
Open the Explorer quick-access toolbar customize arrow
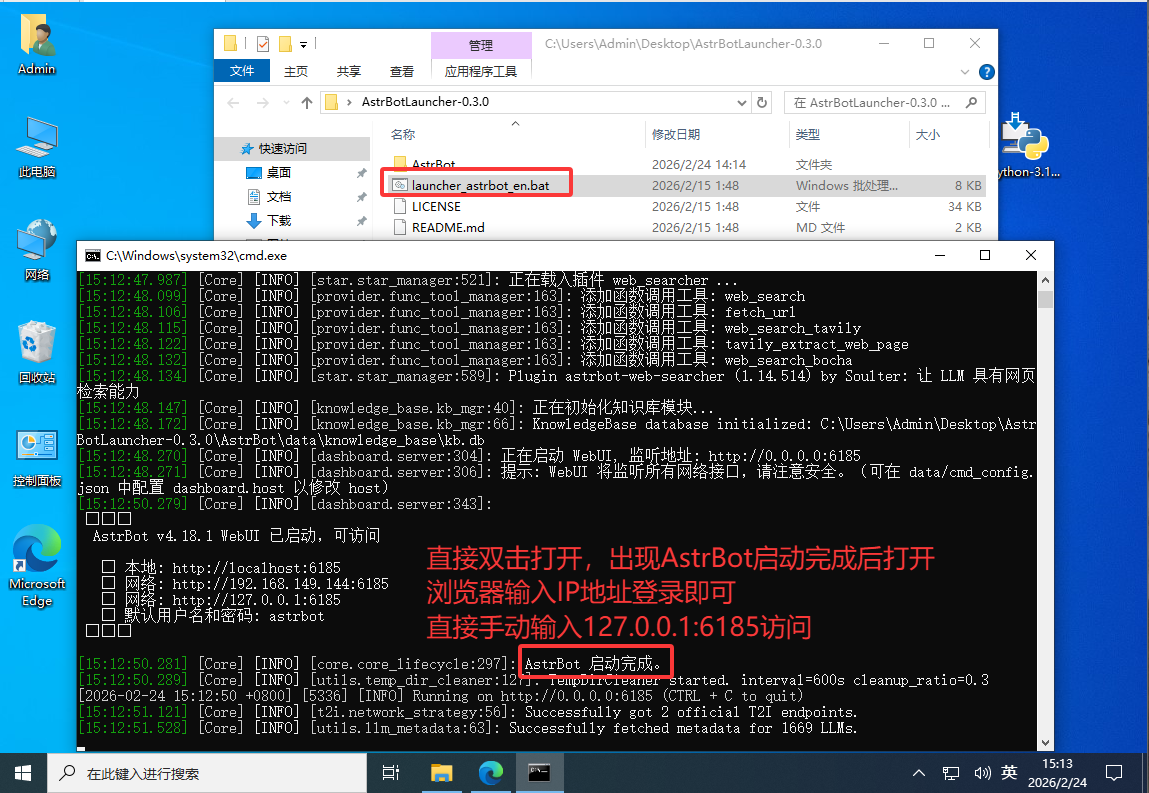(x=303, y=45)
